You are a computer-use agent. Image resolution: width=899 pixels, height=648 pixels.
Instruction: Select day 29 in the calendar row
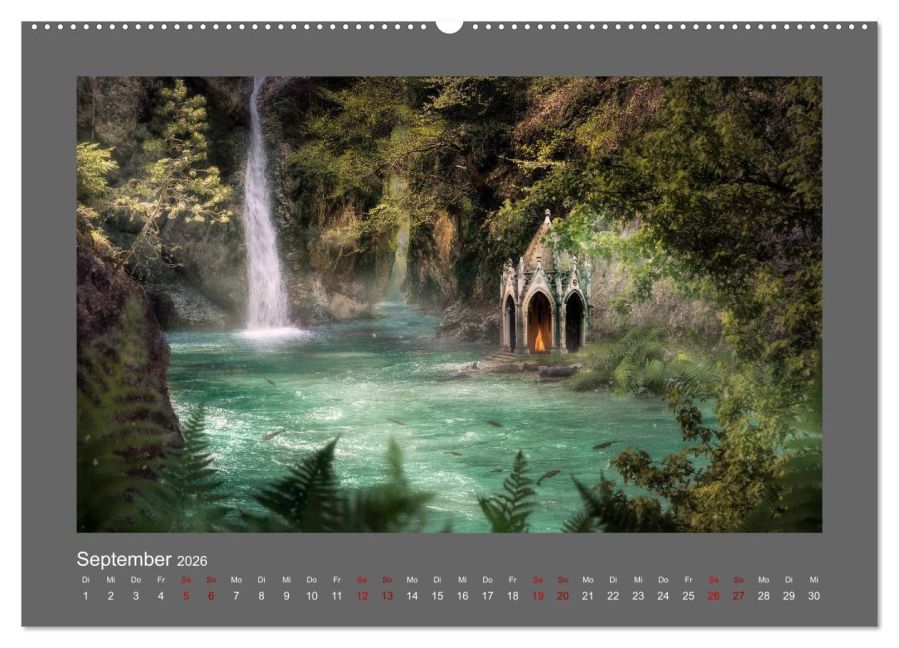(789, 596)
